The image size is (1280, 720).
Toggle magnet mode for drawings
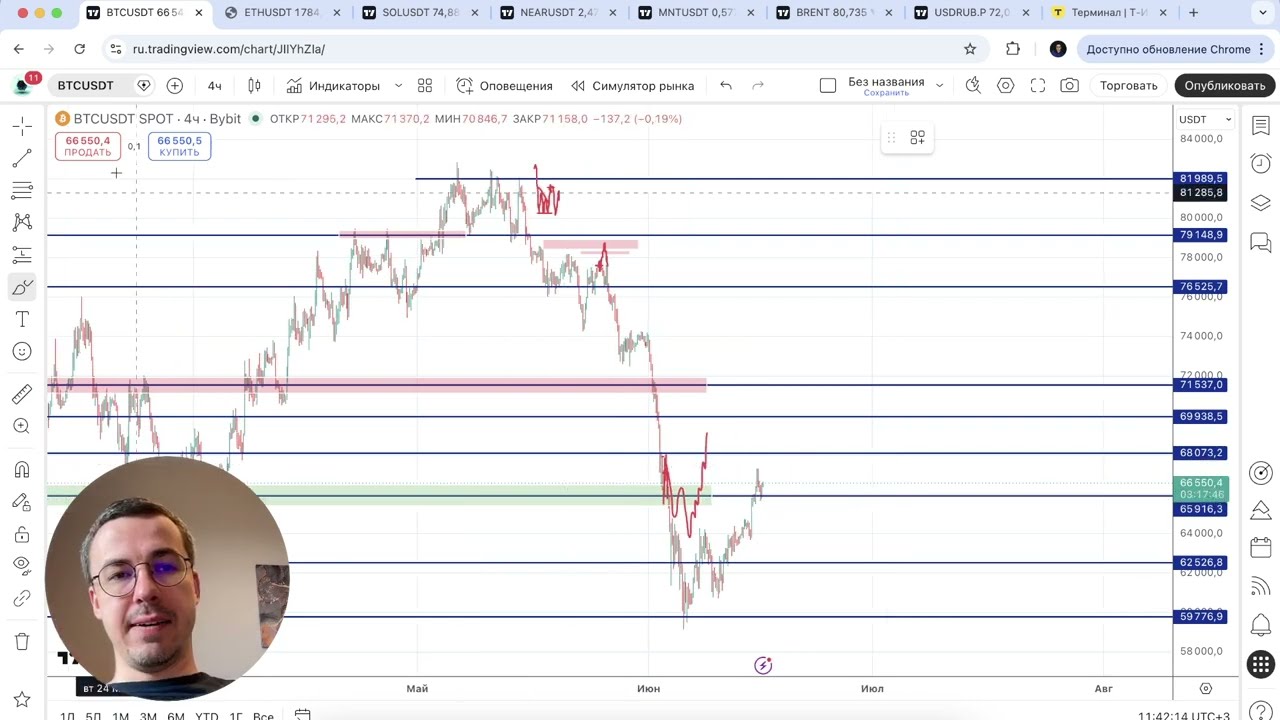point(22,469)
